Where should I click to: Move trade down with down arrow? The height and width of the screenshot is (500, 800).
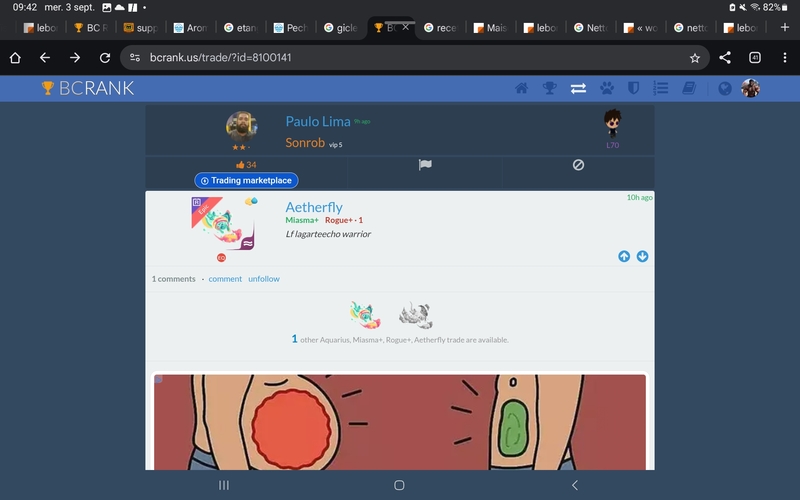tap(642, 256)
